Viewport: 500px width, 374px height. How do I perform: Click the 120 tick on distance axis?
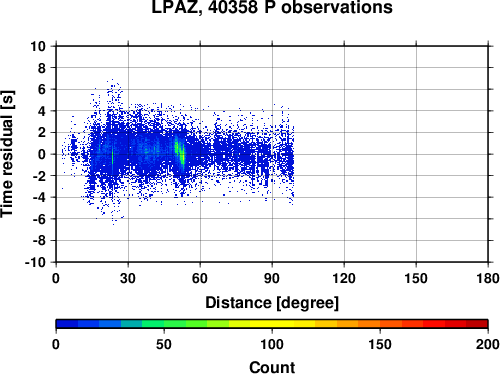[344, 278]
